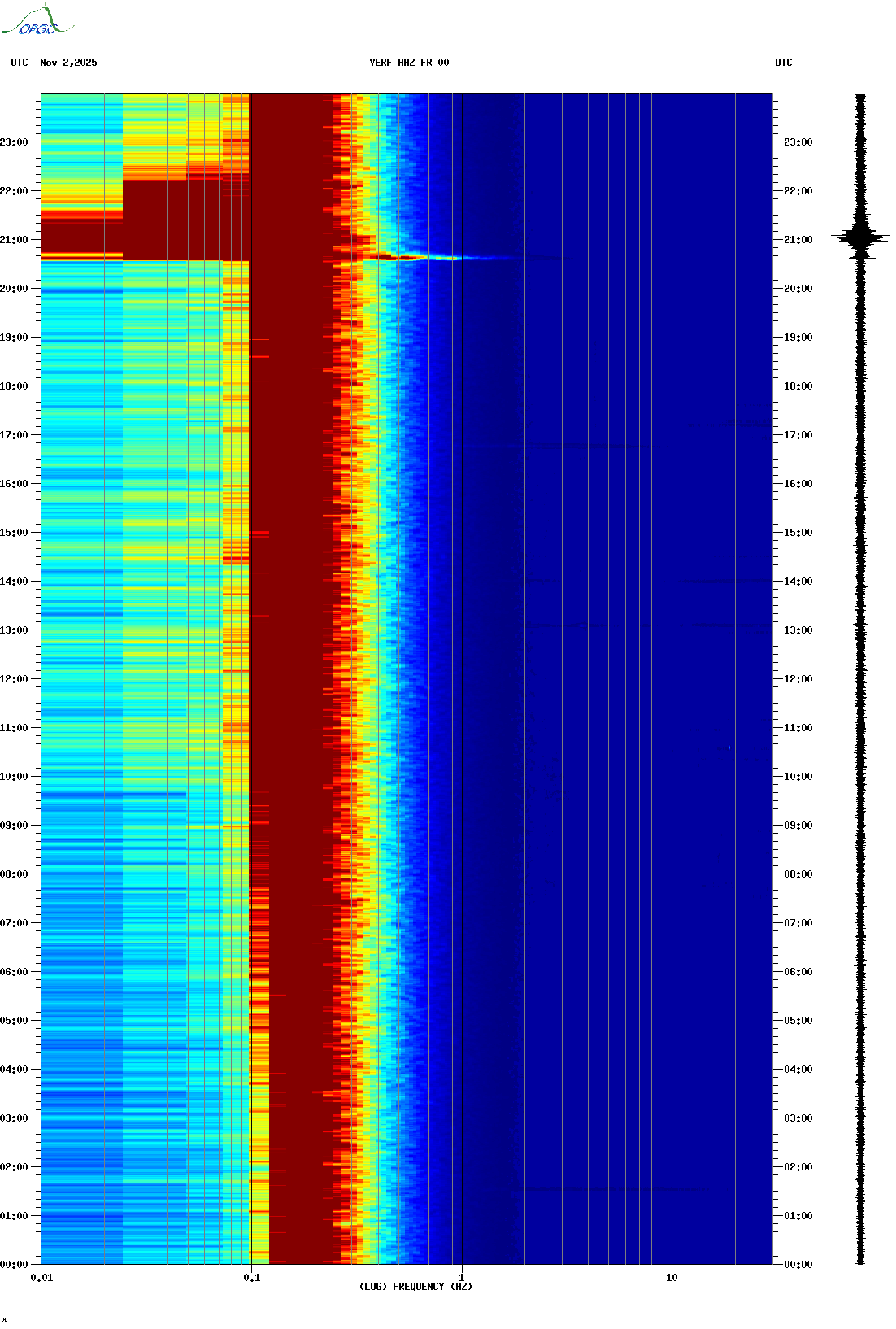The width and height of the screenshot is (896, 1329).
Task: Click the 1 Hz frequency axis label
Action: click(462, 1278)
